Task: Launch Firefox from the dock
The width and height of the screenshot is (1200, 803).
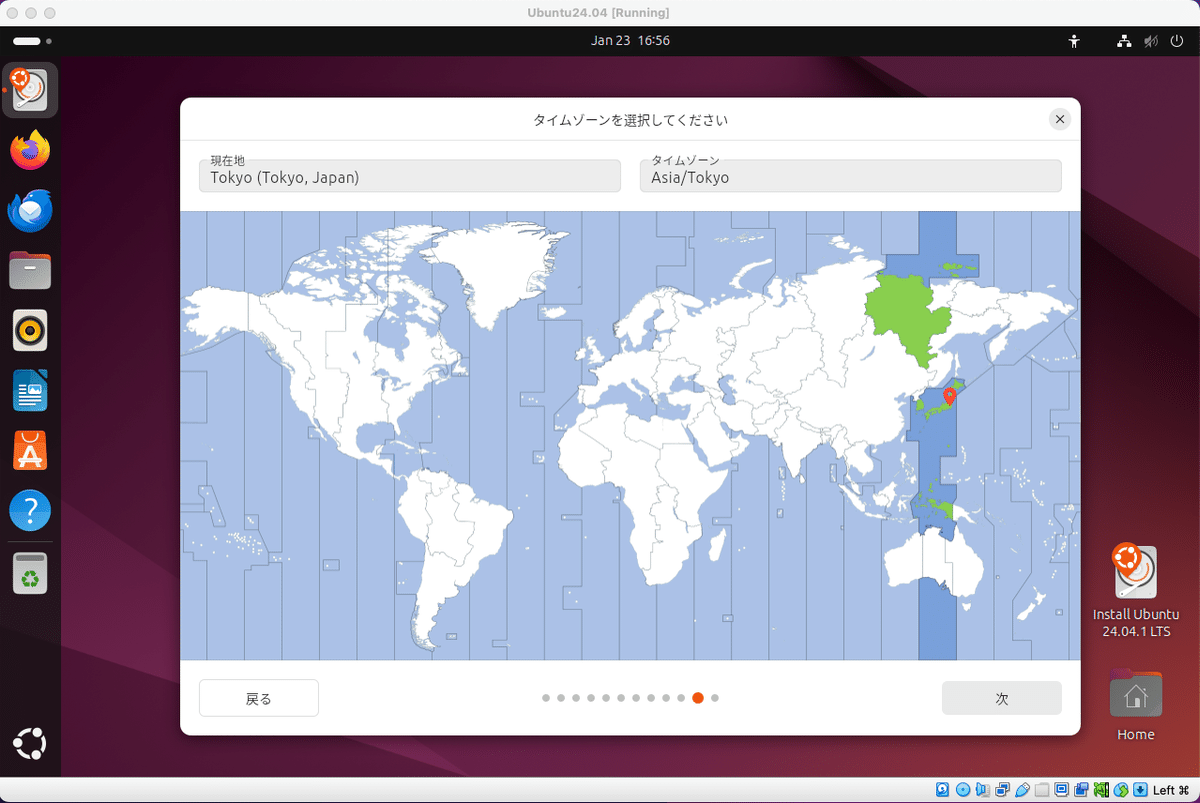Action: (31, 151)
